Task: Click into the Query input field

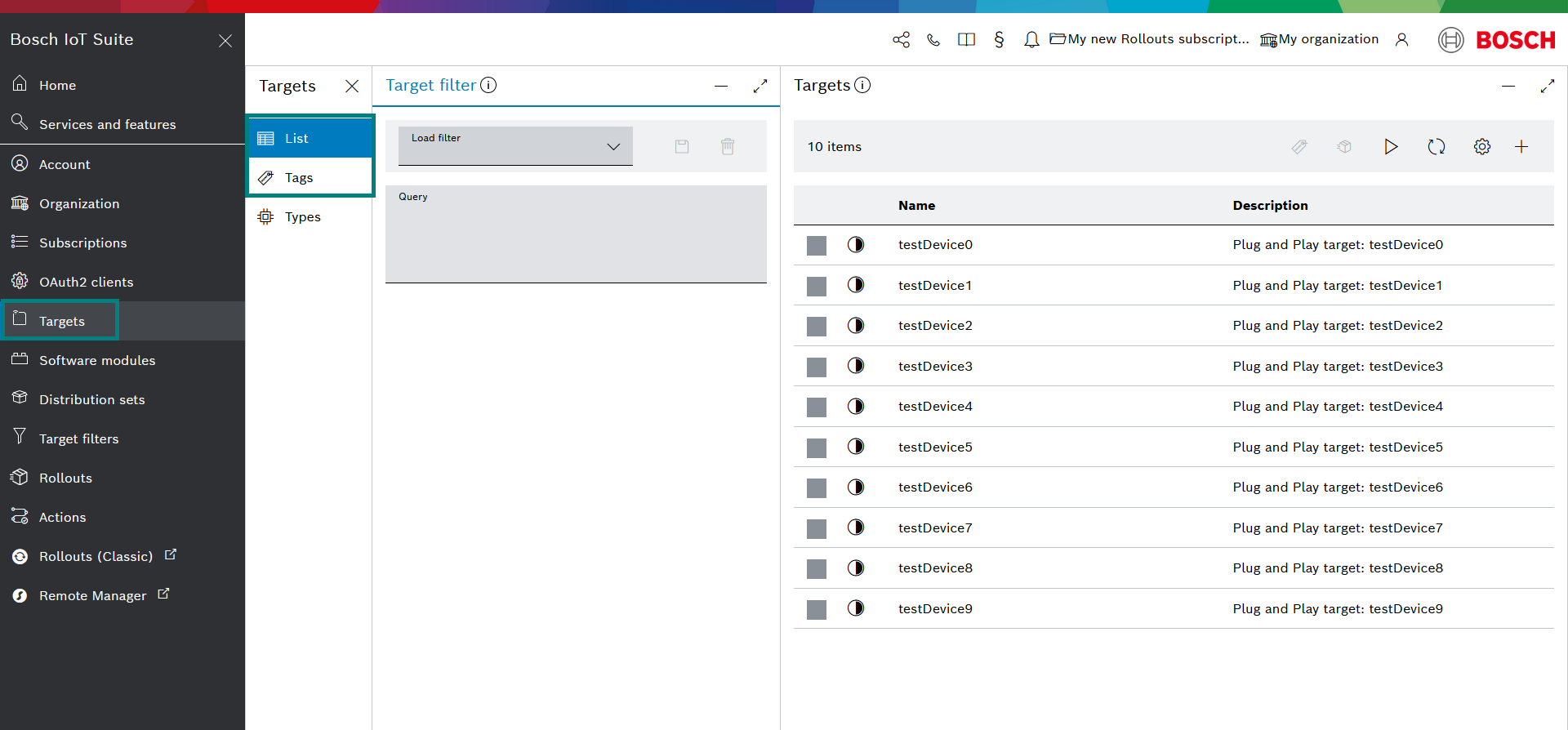Action: click(576, 238)
